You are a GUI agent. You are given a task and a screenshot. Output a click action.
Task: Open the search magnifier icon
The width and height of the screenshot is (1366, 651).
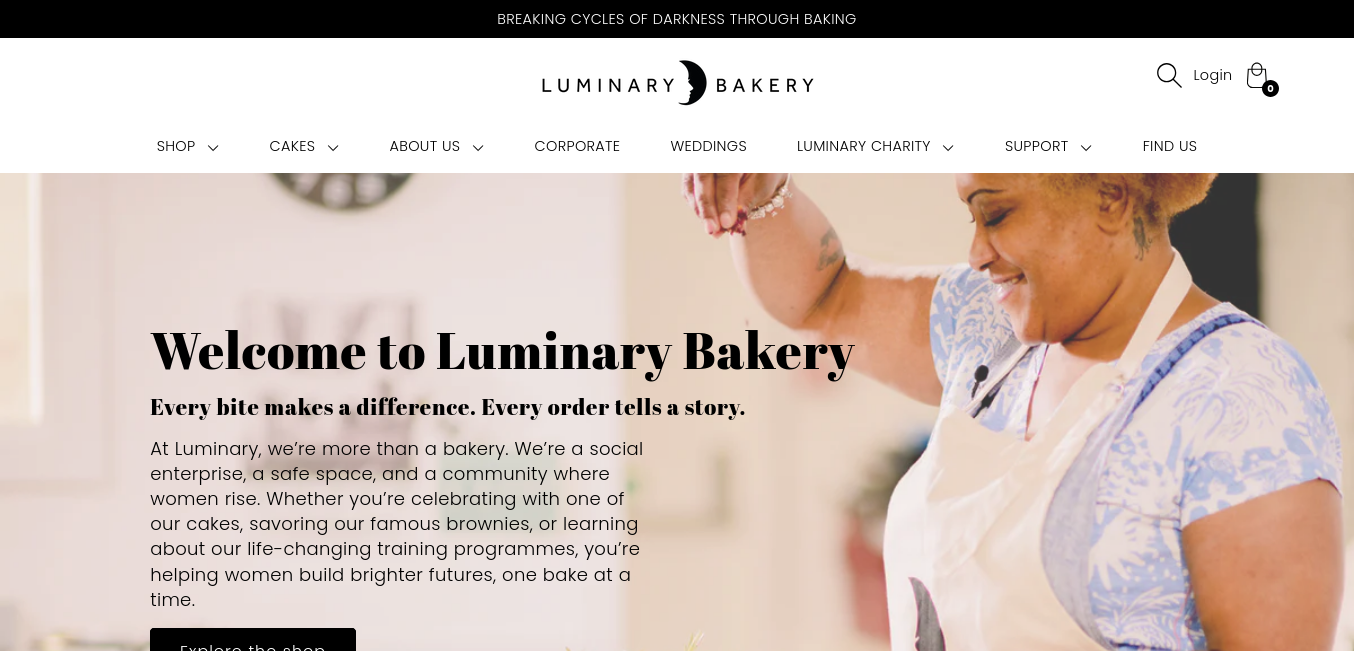[1169, 75]
